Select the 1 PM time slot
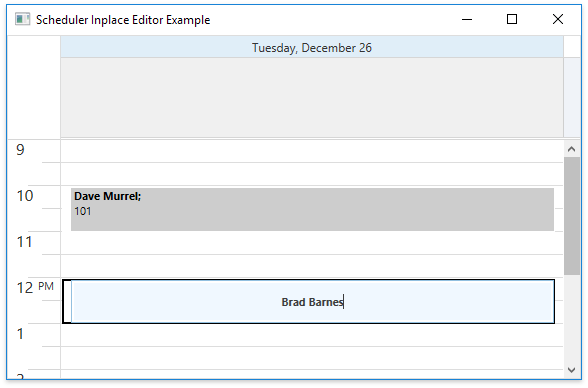 (x=312, y=335)
